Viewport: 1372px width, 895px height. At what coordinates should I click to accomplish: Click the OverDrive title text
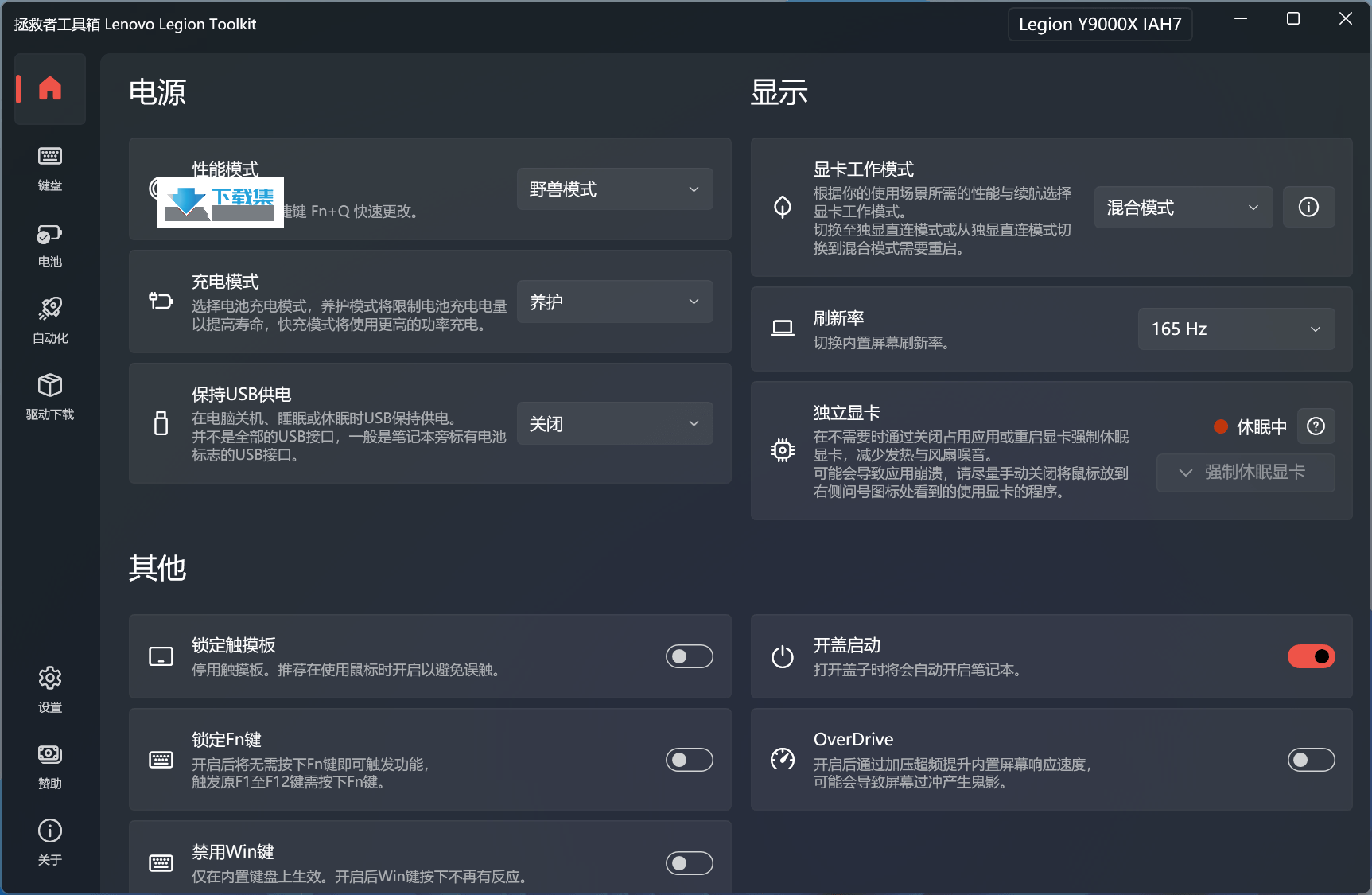click(853, 739)
